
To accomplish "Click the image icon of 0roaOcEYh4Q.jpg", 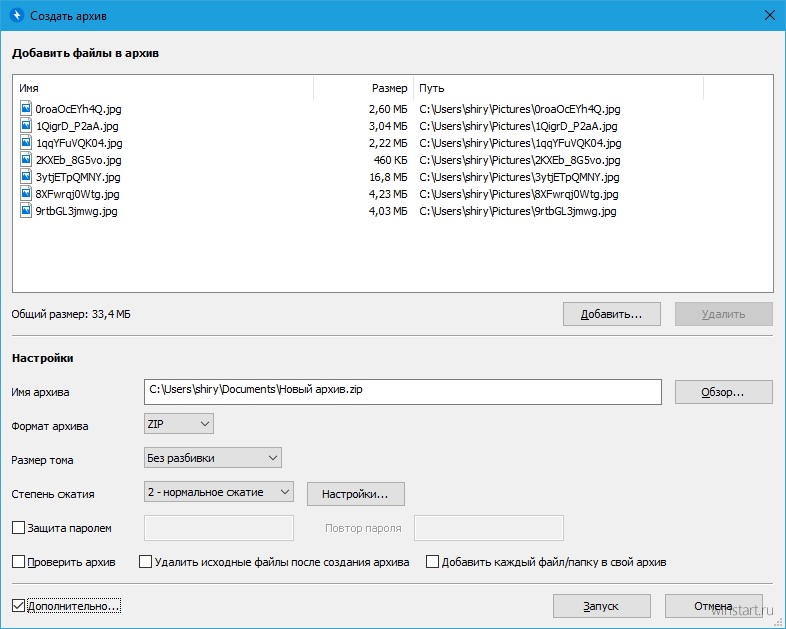I will coord(26,108).
